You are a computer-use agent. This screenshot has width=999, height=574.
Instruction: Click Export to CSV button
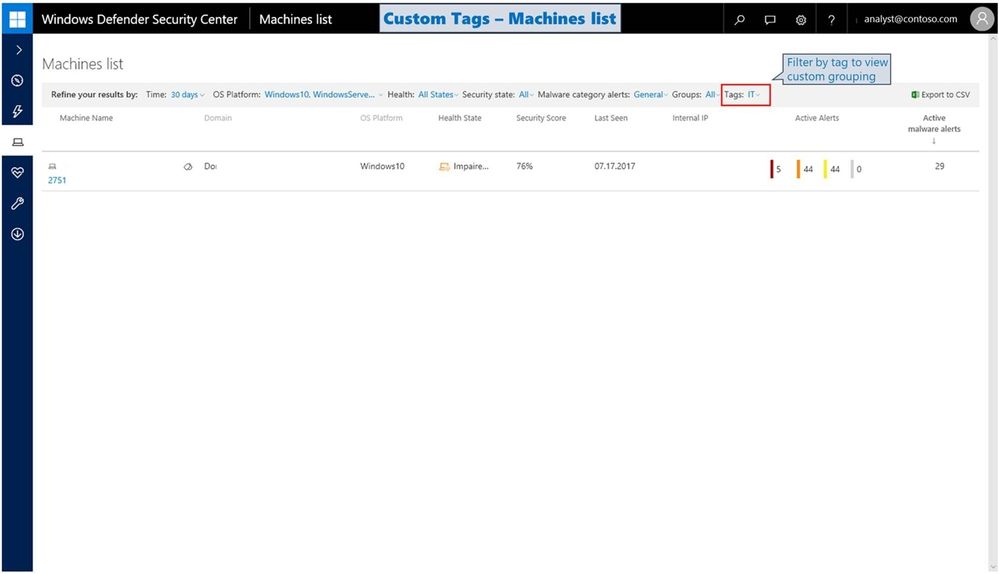pyautogui.click(x=940, y=94)
